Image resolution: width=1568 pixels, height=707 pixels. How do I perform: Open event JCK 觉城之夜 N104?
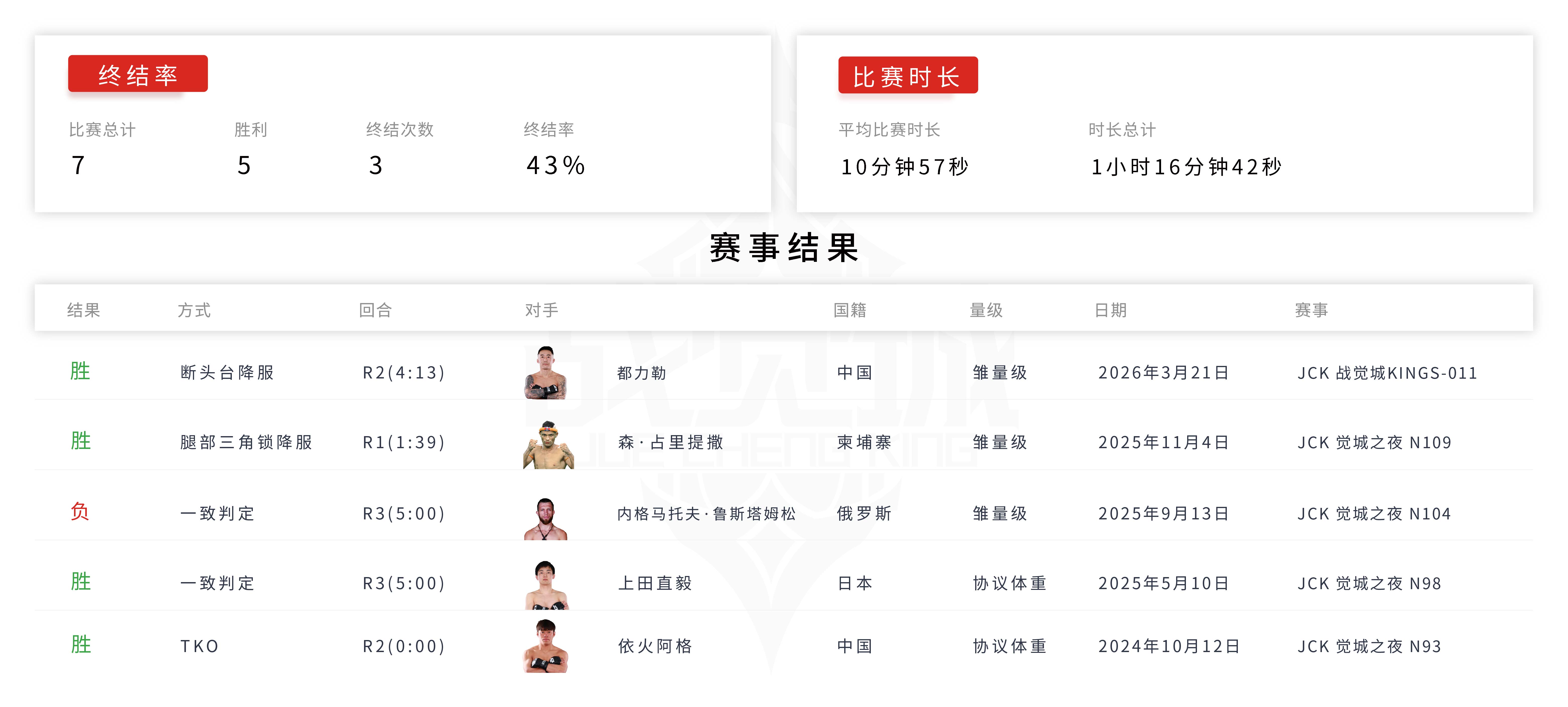(1374, 514)
